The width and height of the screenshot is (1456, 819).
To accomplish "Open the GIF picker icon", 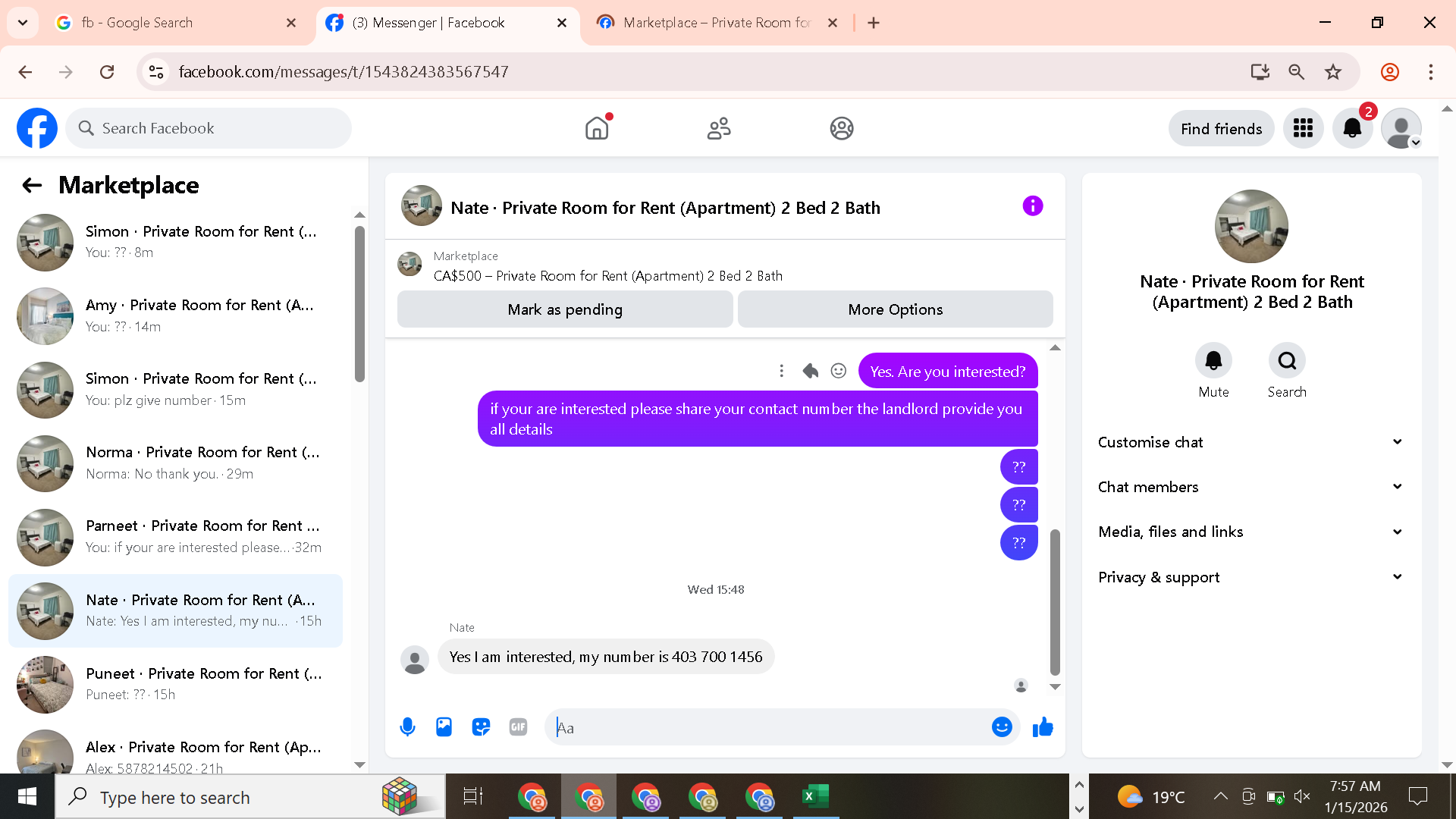I will (518, 727).
